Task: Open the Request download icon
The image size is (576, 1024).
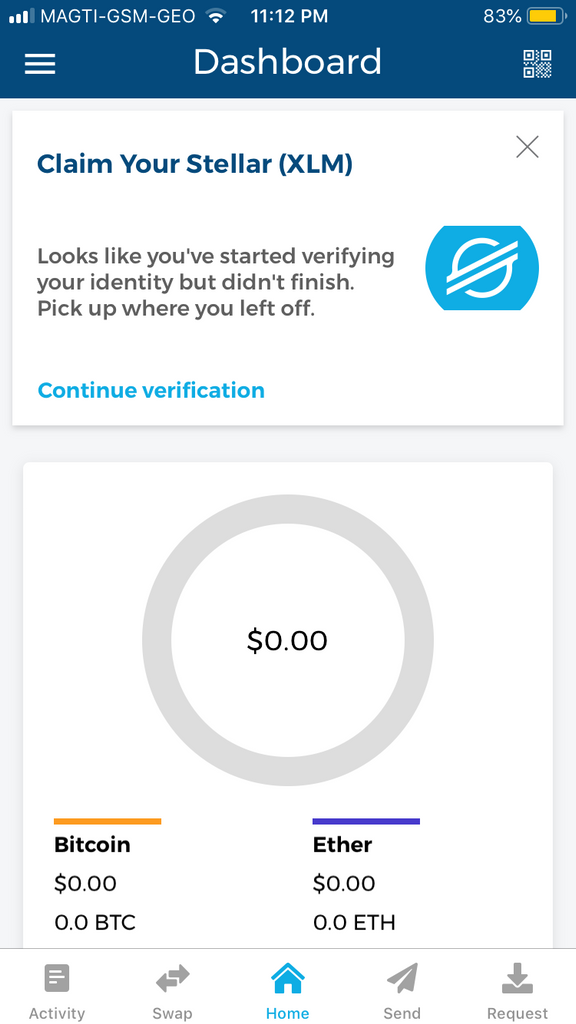Action: coord(517,978)
